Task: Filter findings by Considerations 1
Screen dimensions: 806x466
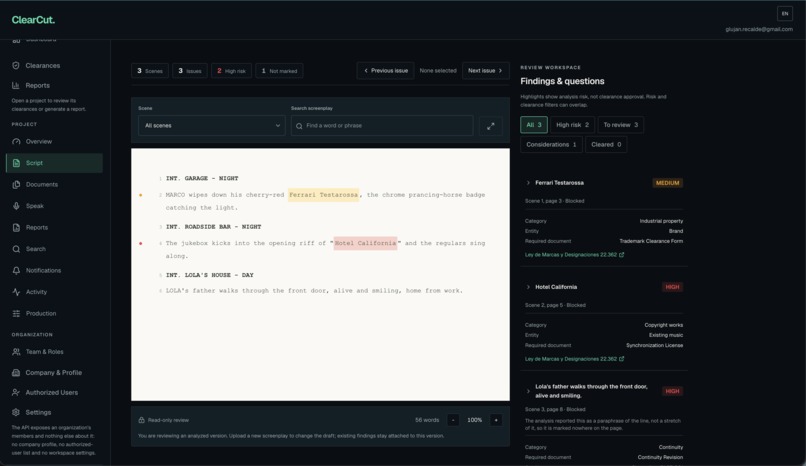Action: 551,145
